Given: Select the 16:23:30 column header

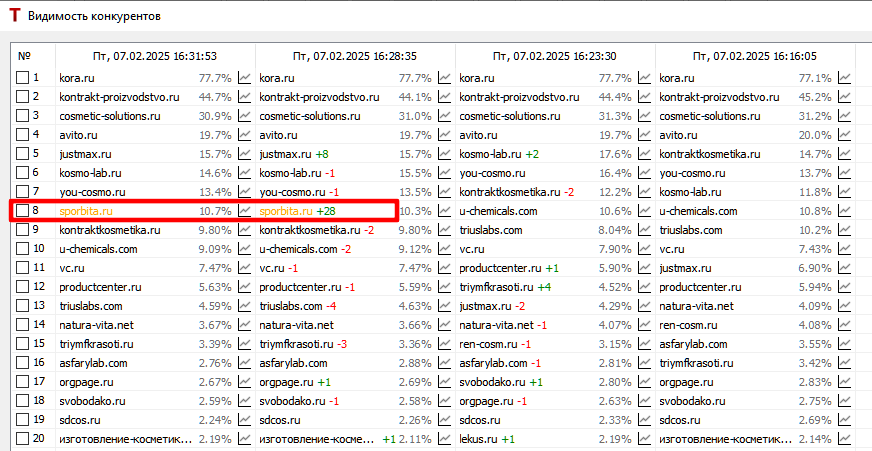Looking at the screenshot, I should (x=555, y=56).
